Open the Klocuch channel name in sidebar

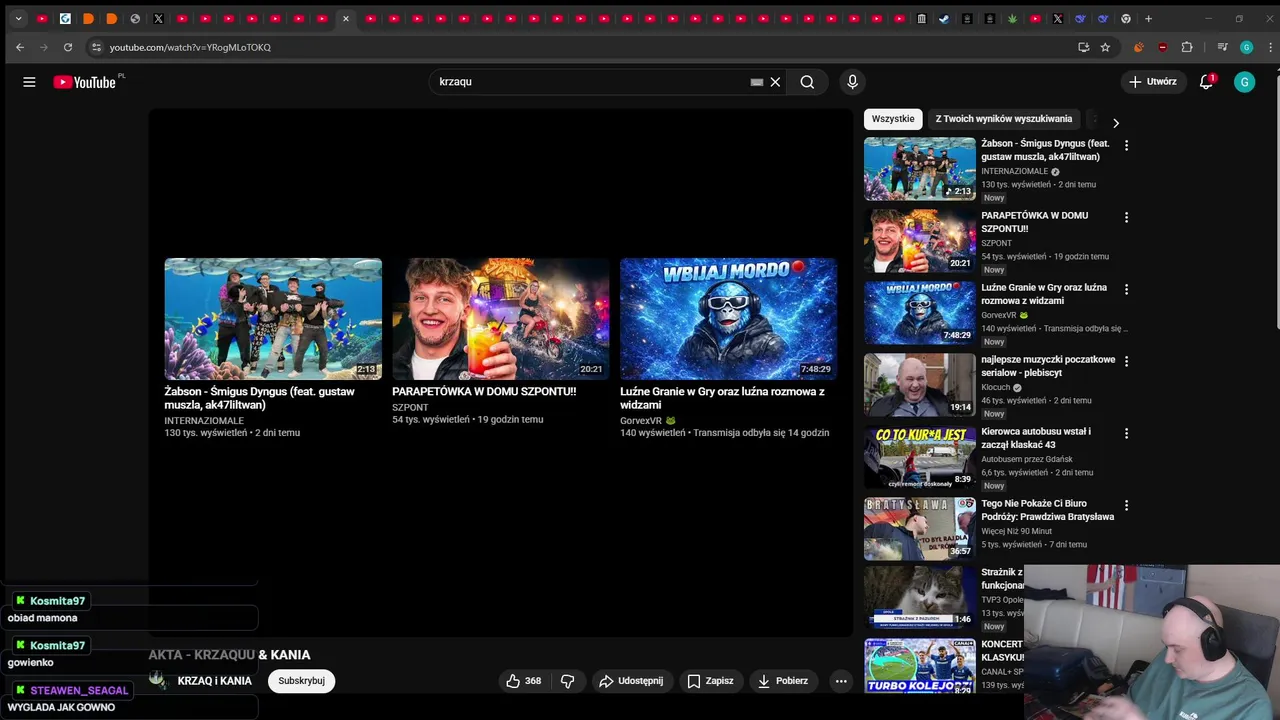click(996, 387)
